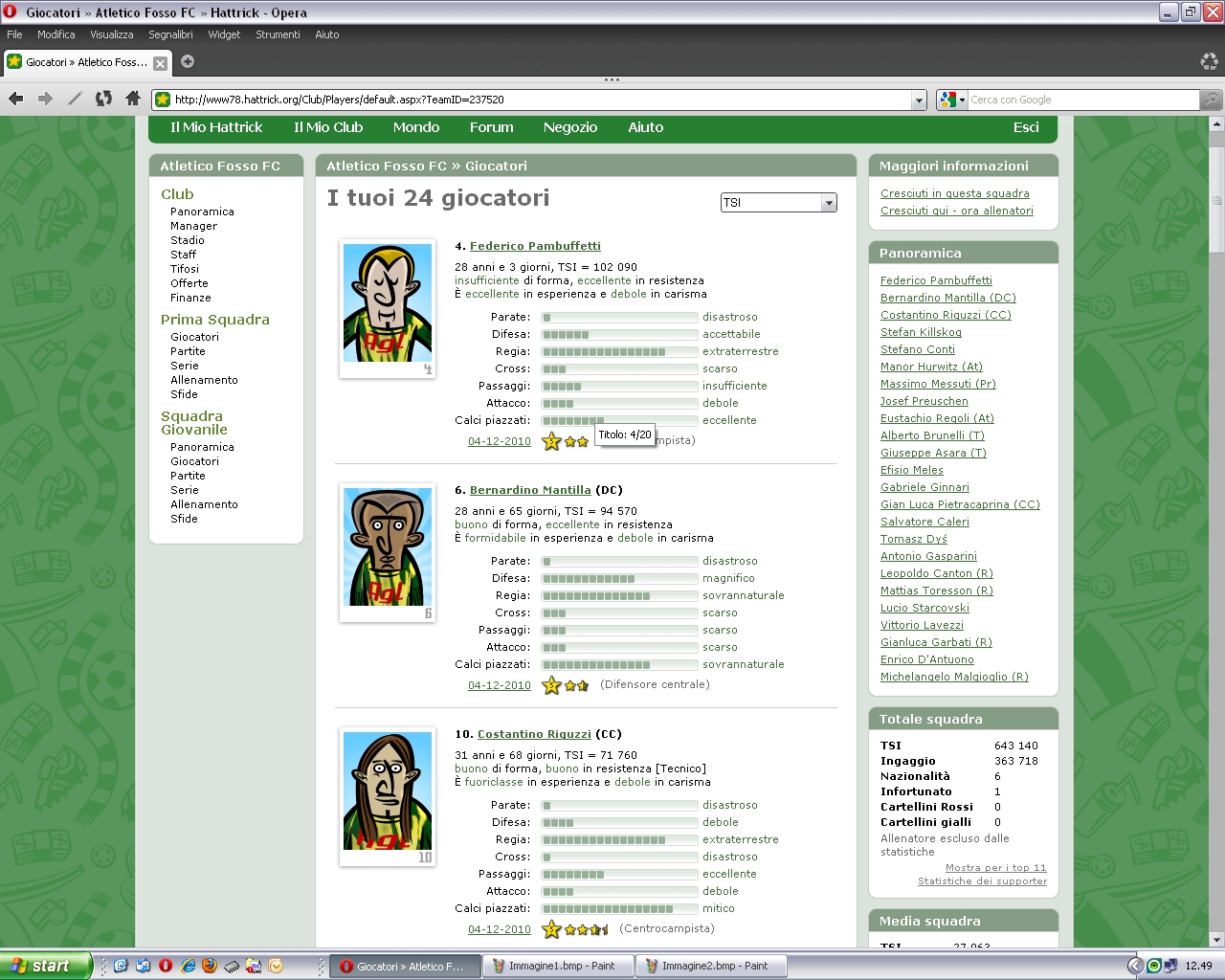The width and height of the screenshot is (1225, 980).
Task: Click the Google search input field
Action: coord(1083,100)
